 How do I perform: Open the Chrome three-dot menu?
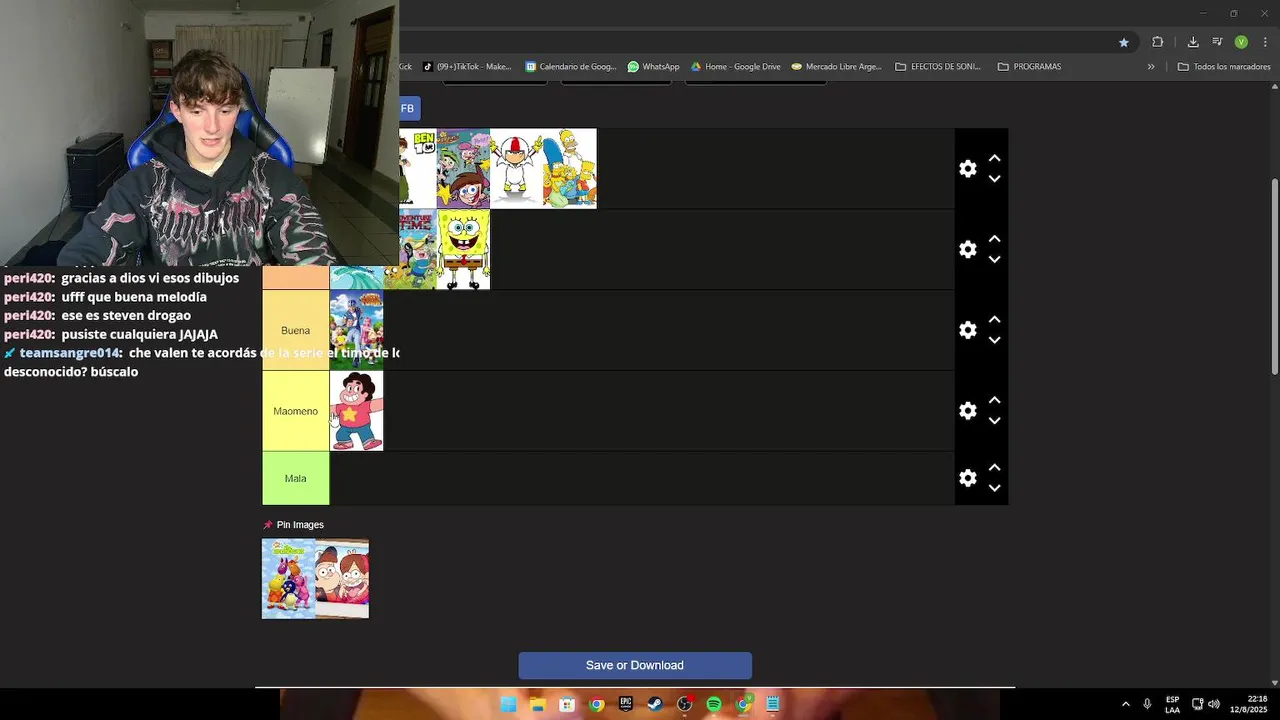point(1265,42)
